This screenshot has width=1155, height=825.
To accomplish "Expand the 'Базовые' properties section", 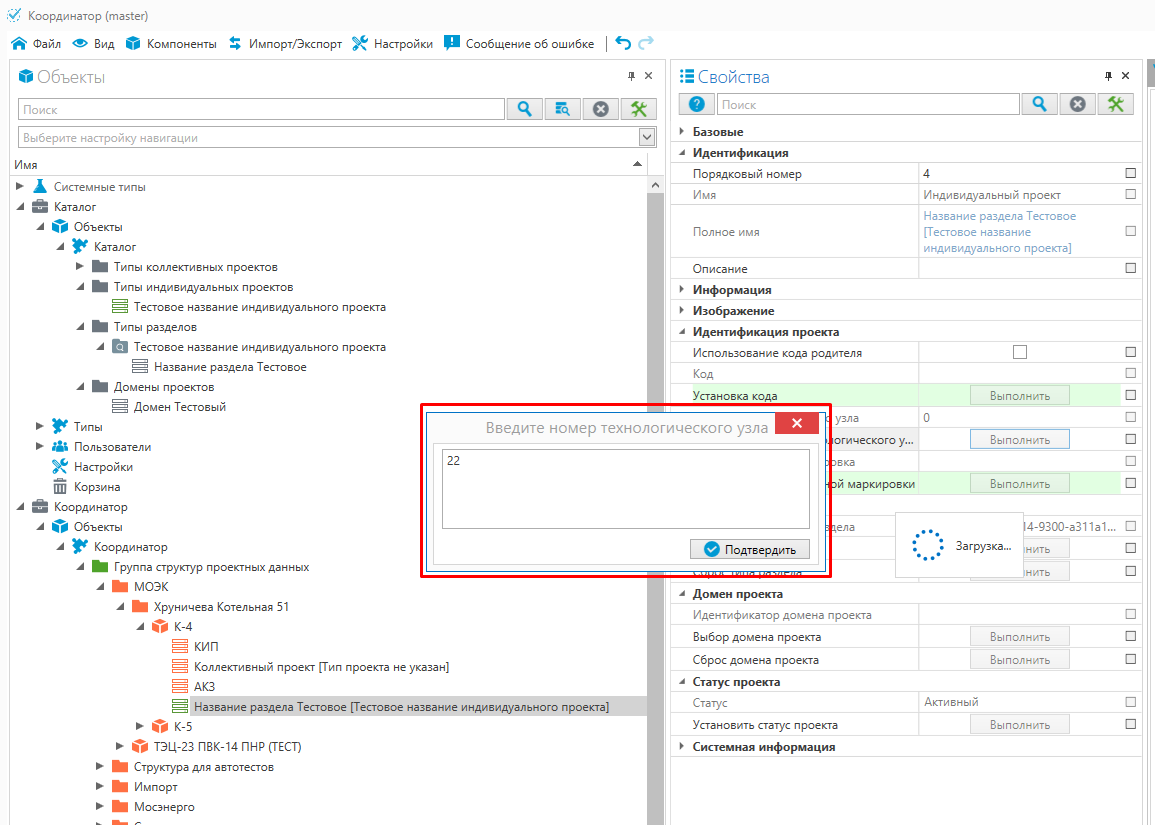I will pos(682,132).
